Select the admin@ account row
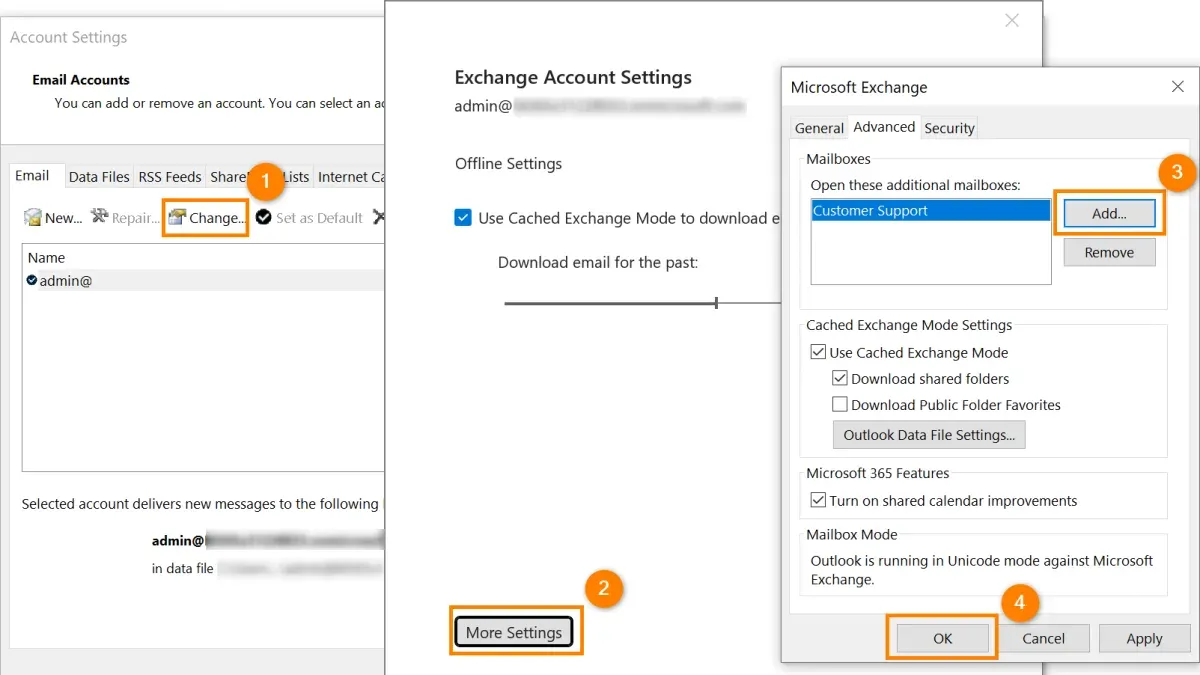Viewport: 1200px width, 675px height. point(204,281)
